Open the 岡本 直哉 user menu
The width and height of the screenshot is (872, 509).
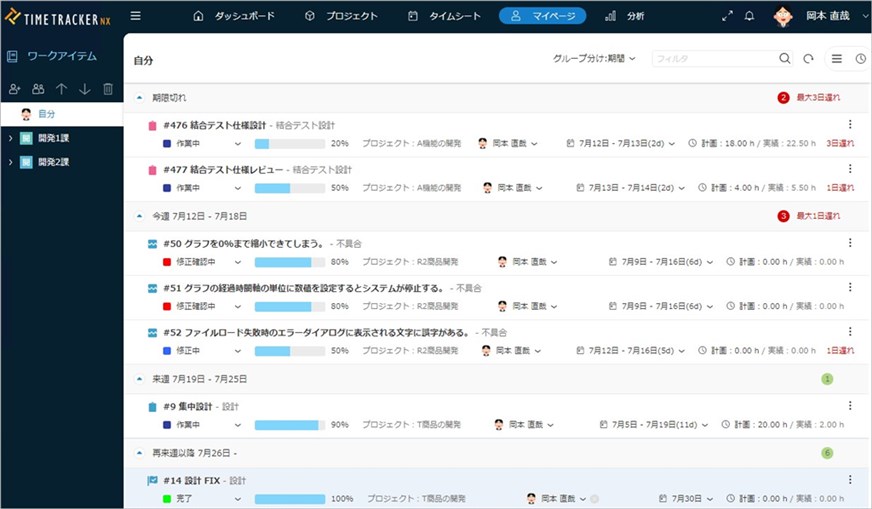click(820, 16)
